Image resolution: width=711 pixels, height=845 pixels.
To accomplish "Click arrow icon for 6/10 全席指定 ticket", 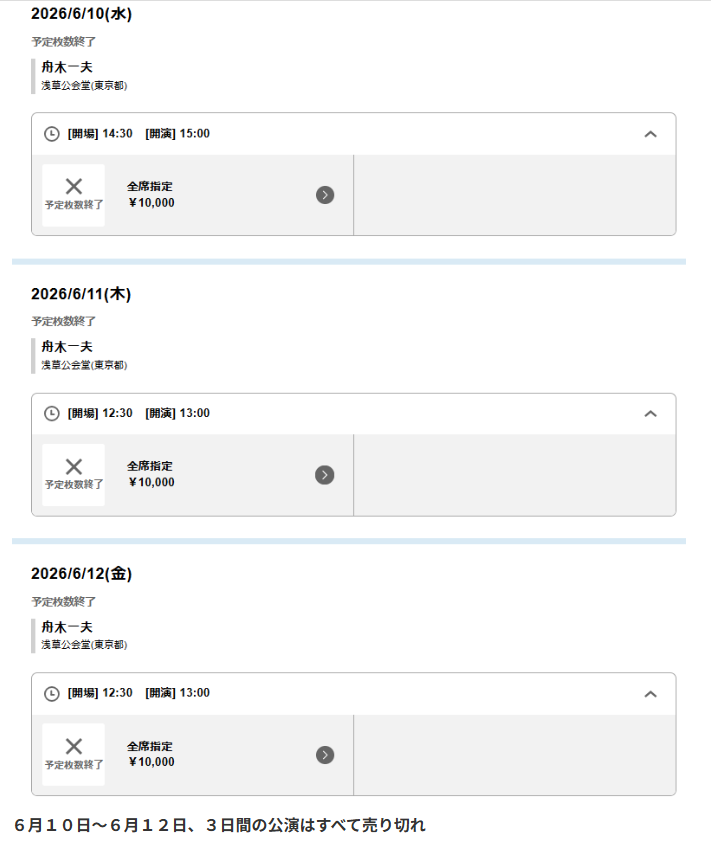I will tap(325, 195).
